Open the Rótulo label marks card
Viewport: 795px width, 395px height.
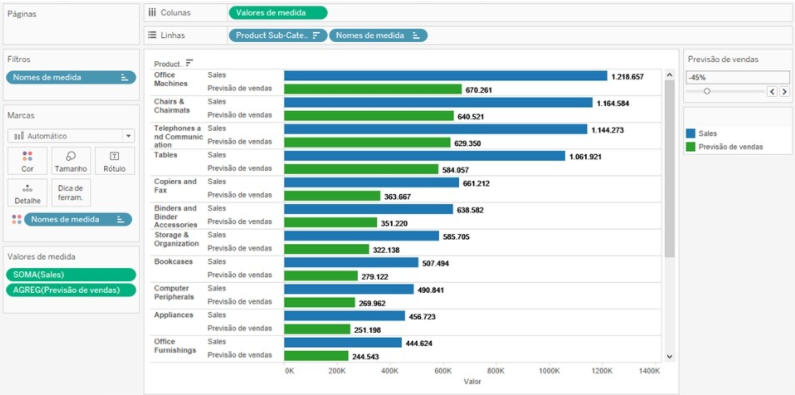click(x=115, y=161)
